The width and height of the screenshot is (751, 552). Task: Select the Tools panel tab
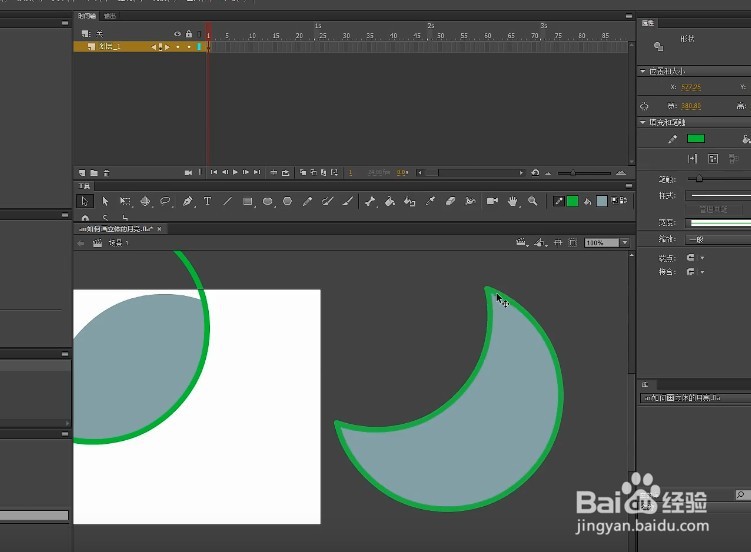pos(85,186)
